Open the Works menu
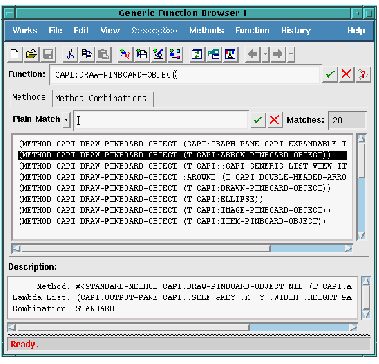The height and width of the screenshot is (364, 379). coord(25,30)
